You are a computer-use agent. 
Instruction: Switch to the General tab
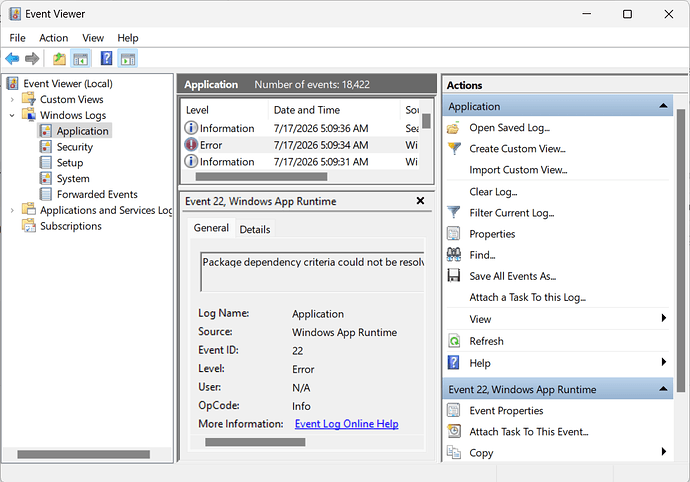pos(211,228)
